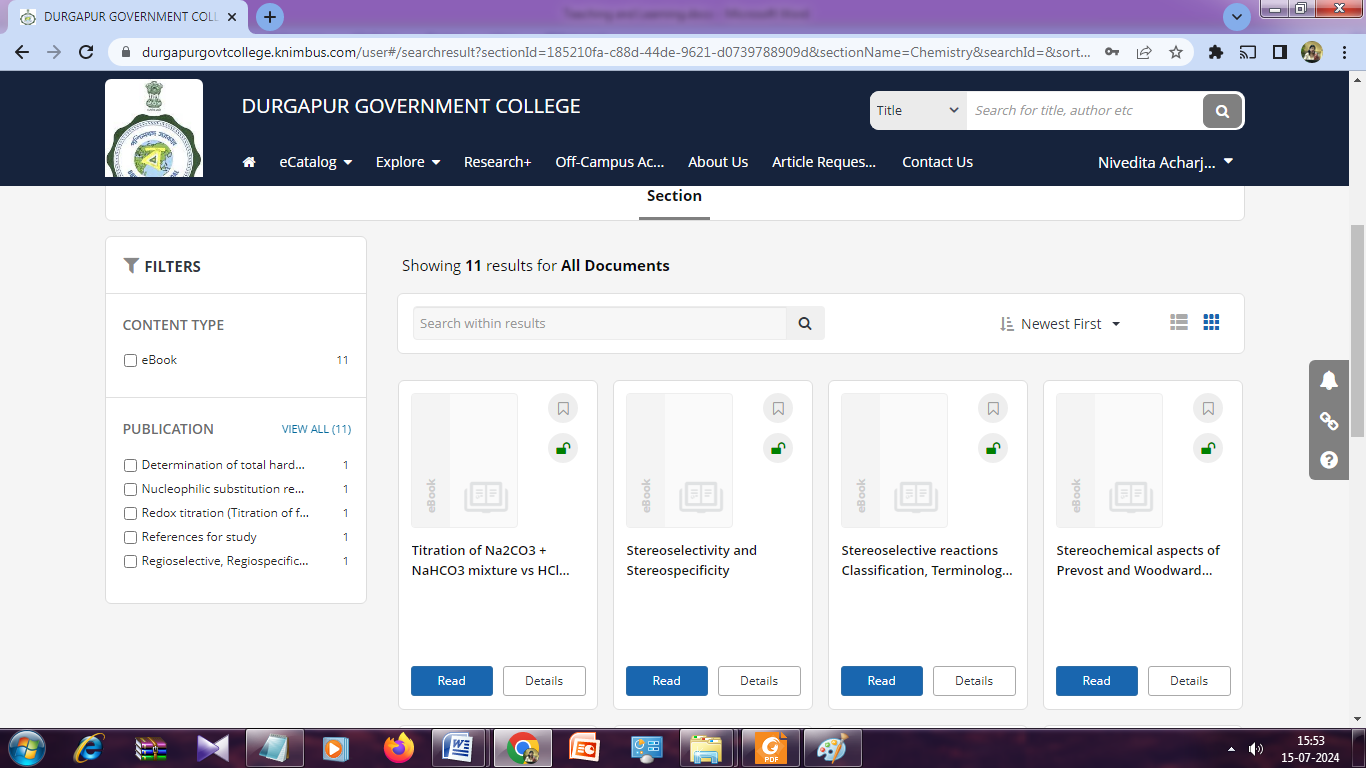Enable the eBook content type filter
1366x768 pixels.
[x=130, y=361]
